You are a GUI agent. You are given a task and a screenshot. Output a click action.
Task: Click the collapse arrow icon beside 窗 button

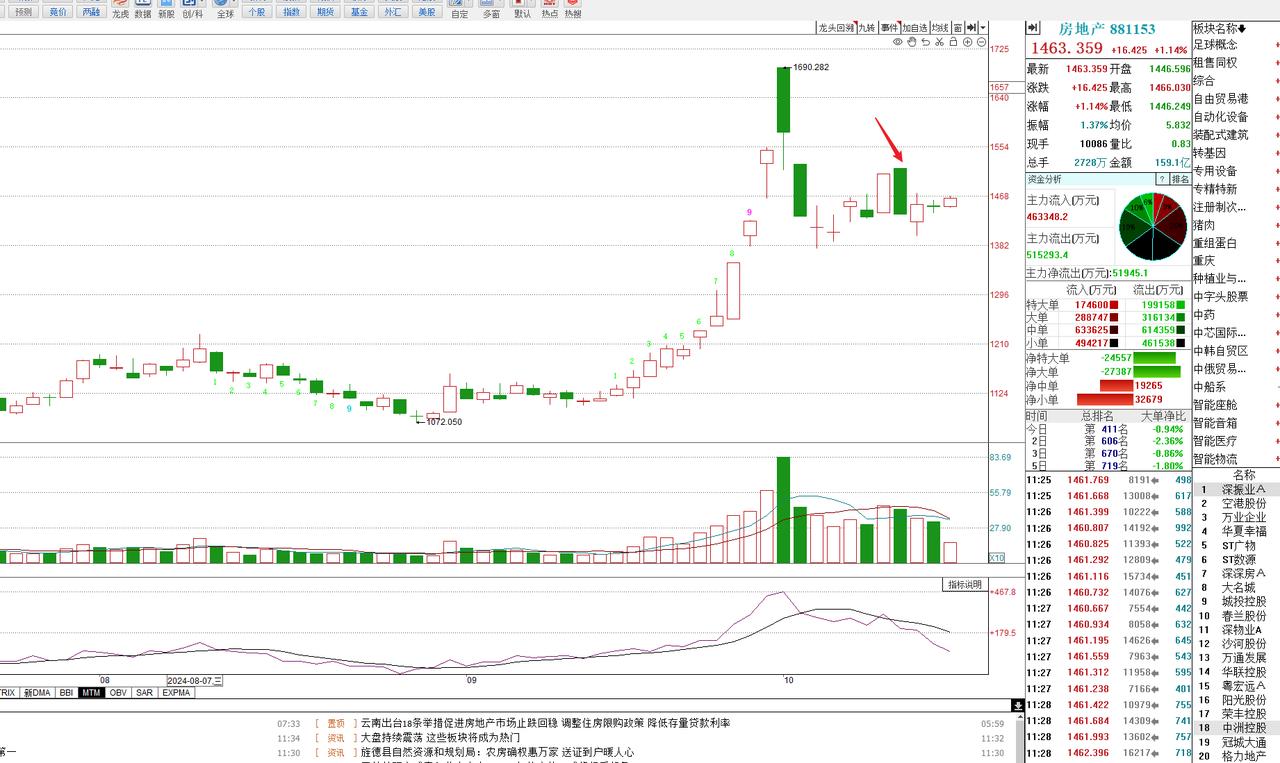pos(971,28)
